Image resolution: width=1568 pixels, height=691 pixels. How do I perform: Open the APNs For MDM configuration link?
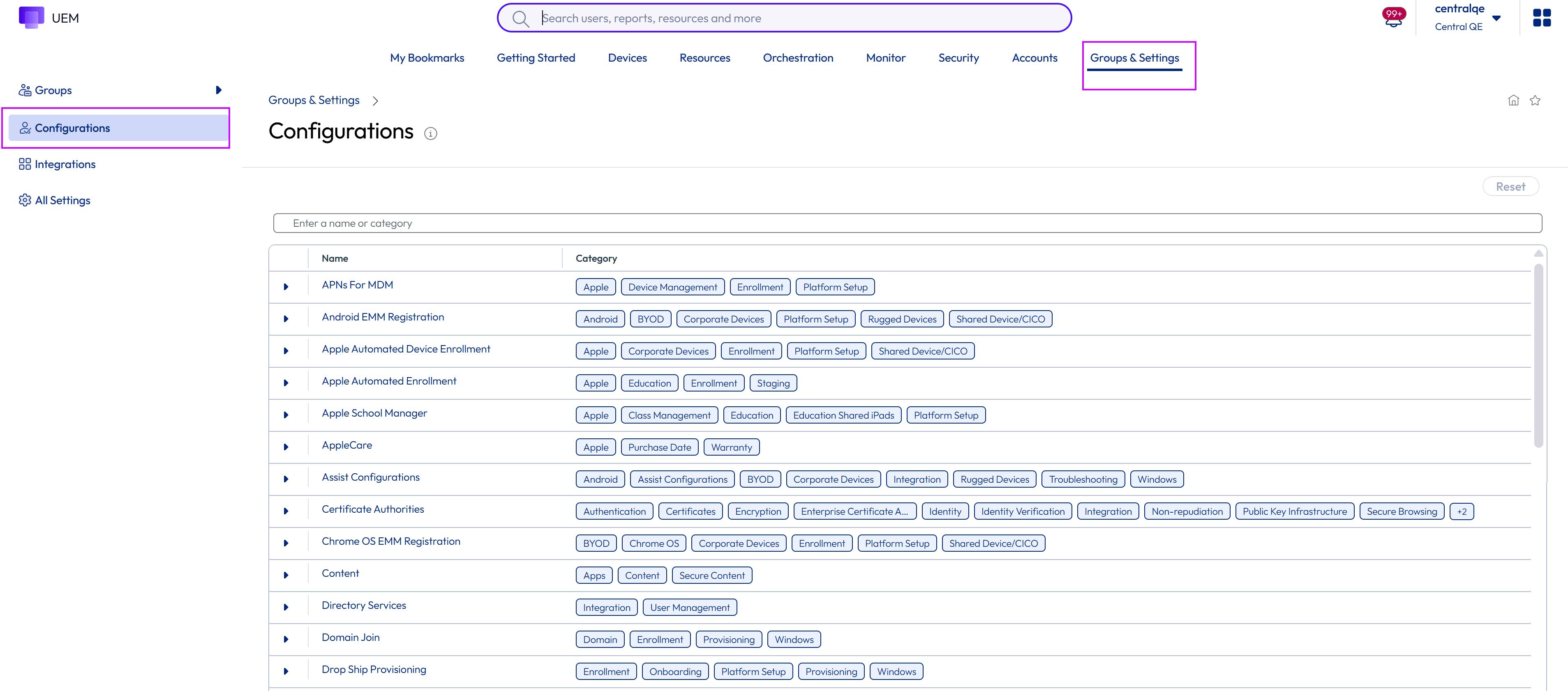tap(357, 285)
